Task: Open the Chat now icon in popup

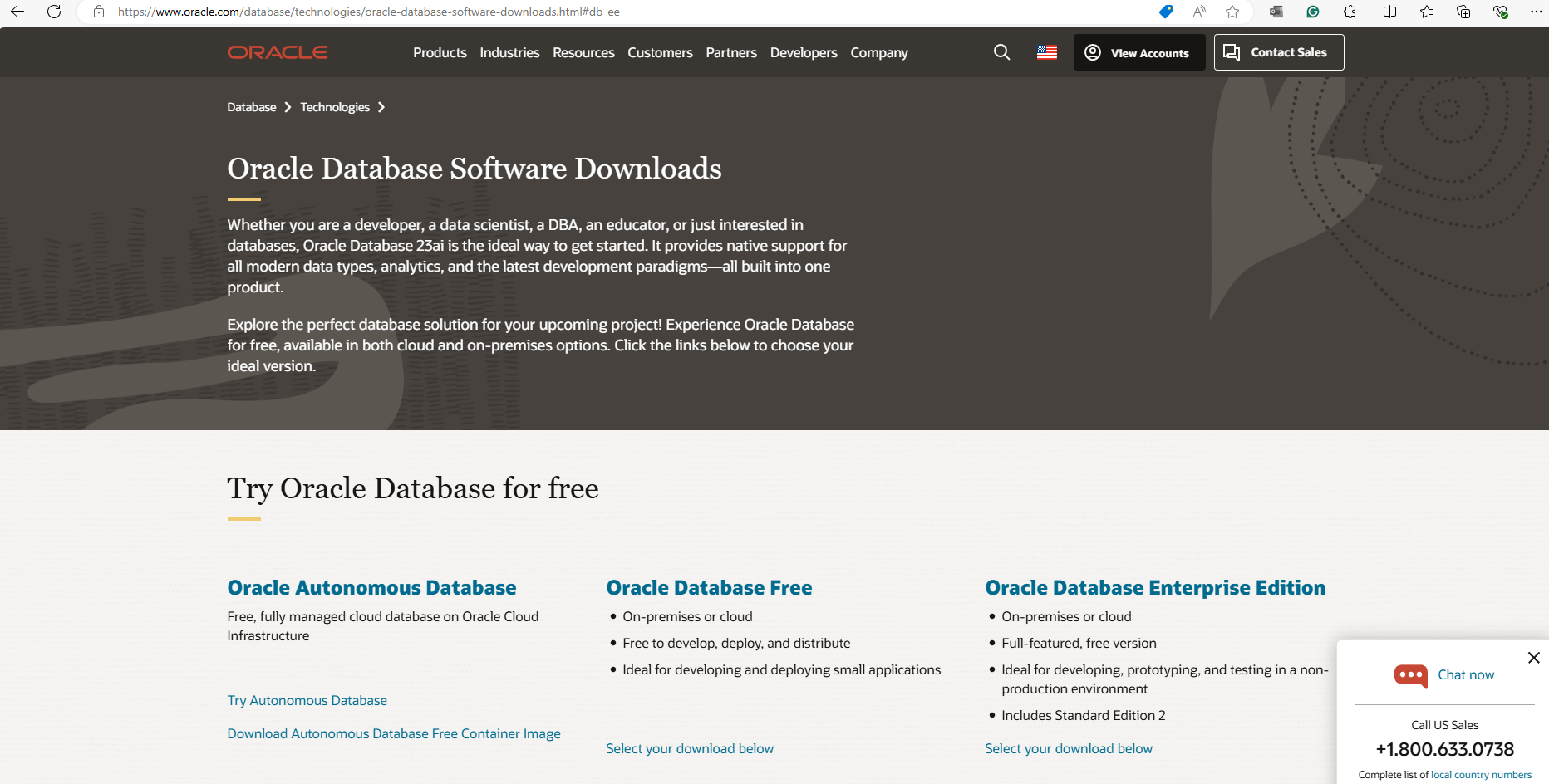Action: point(1409,675)
